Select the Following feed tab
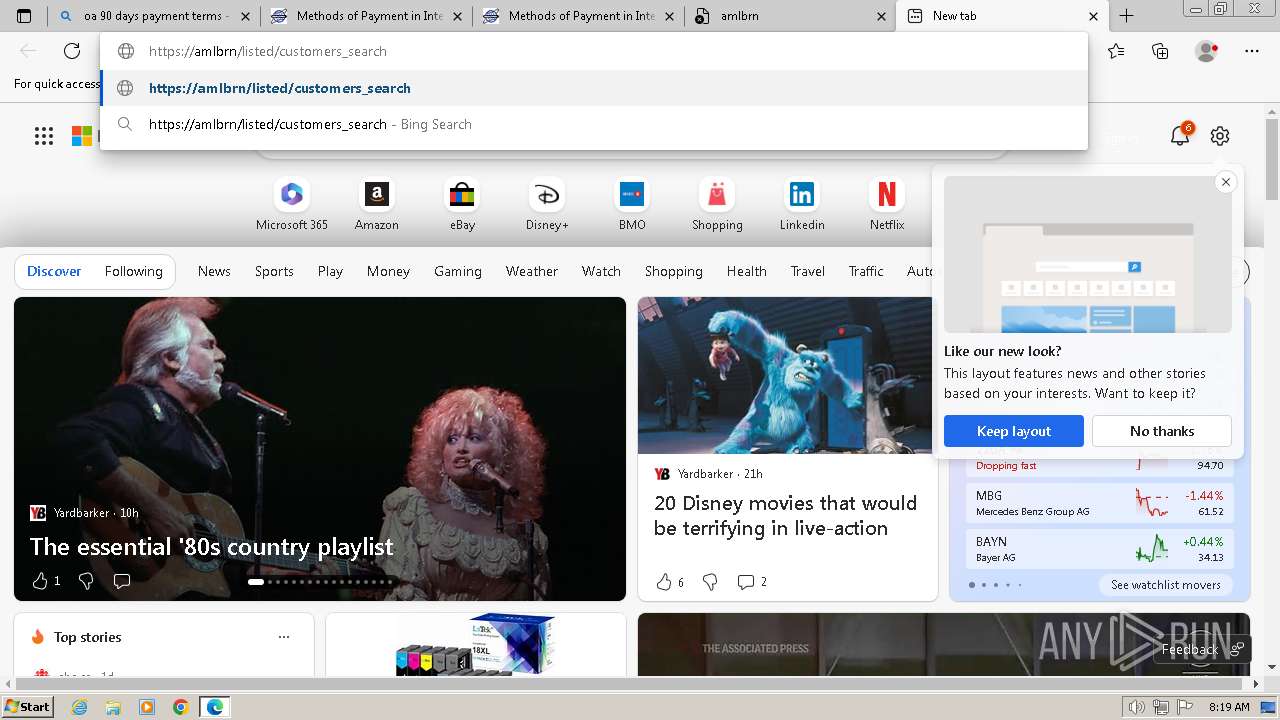The image size is (1280, 720). point(134,271)
